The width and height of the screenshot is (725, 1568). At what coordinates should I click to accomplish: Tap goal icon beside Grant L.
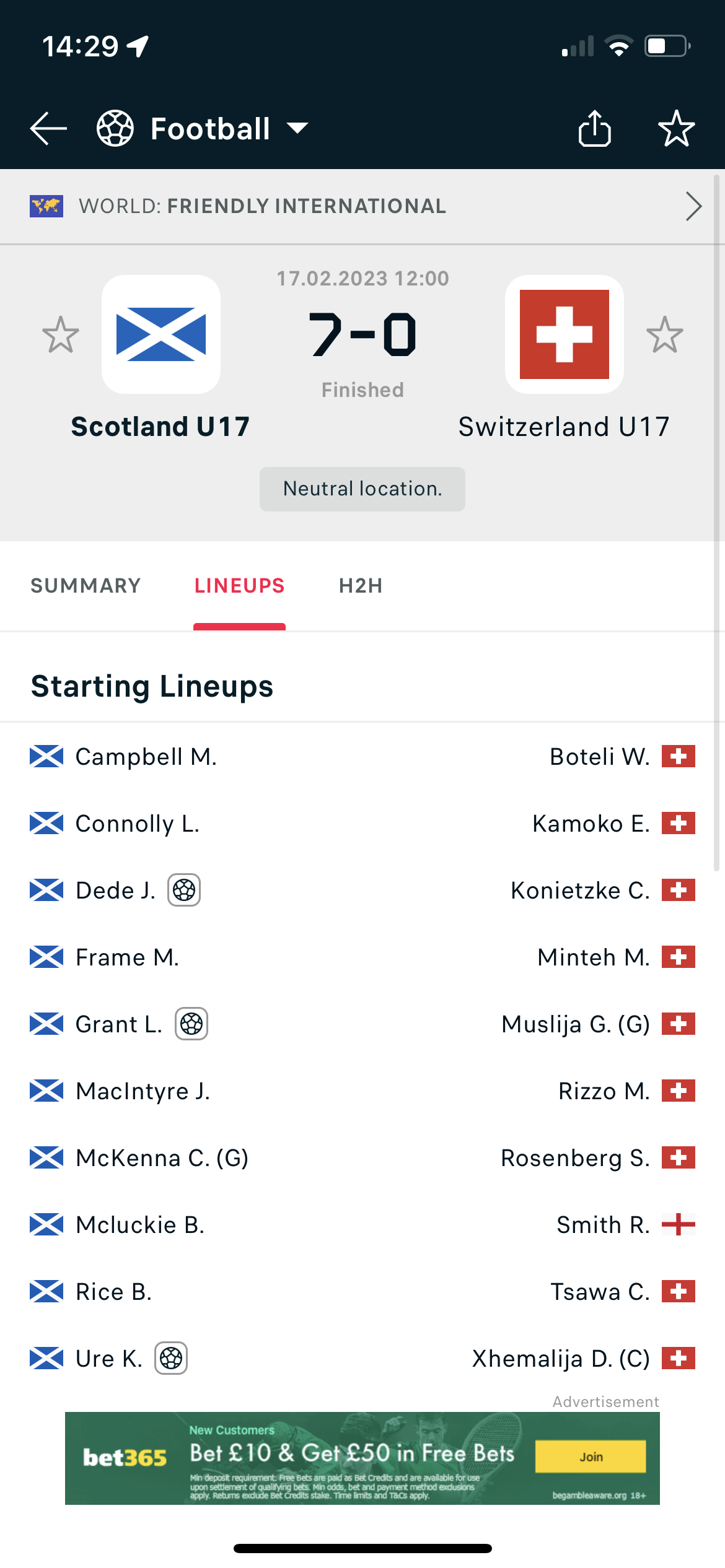(x=191, y=1024)
